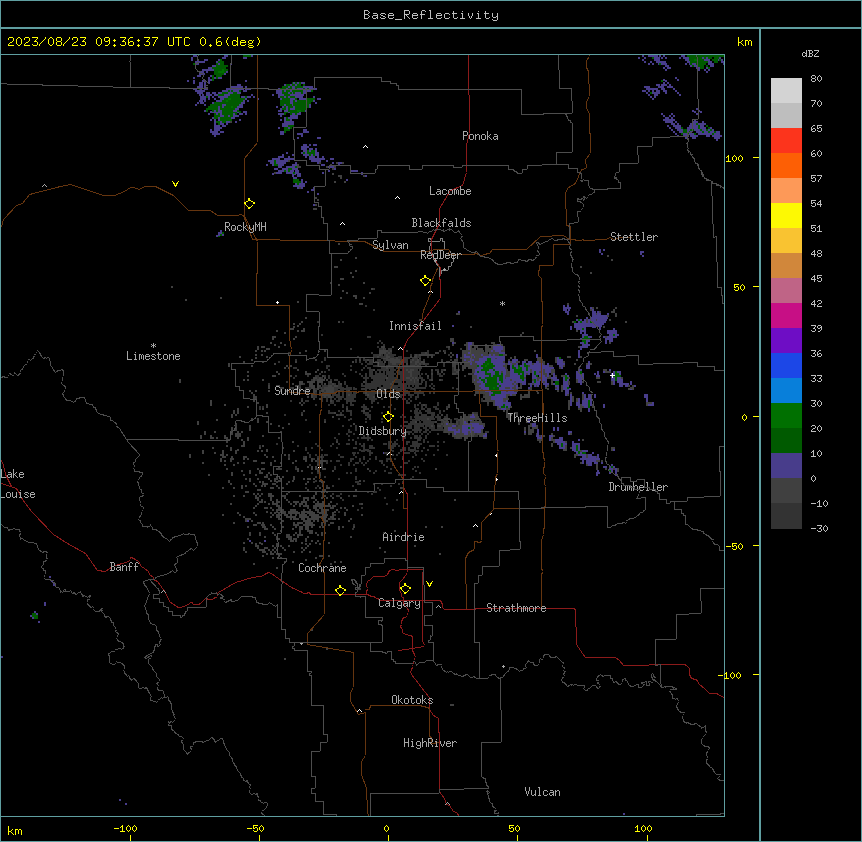
Task: Click the Blackfalds city label
Action: (x=441, y=223)
